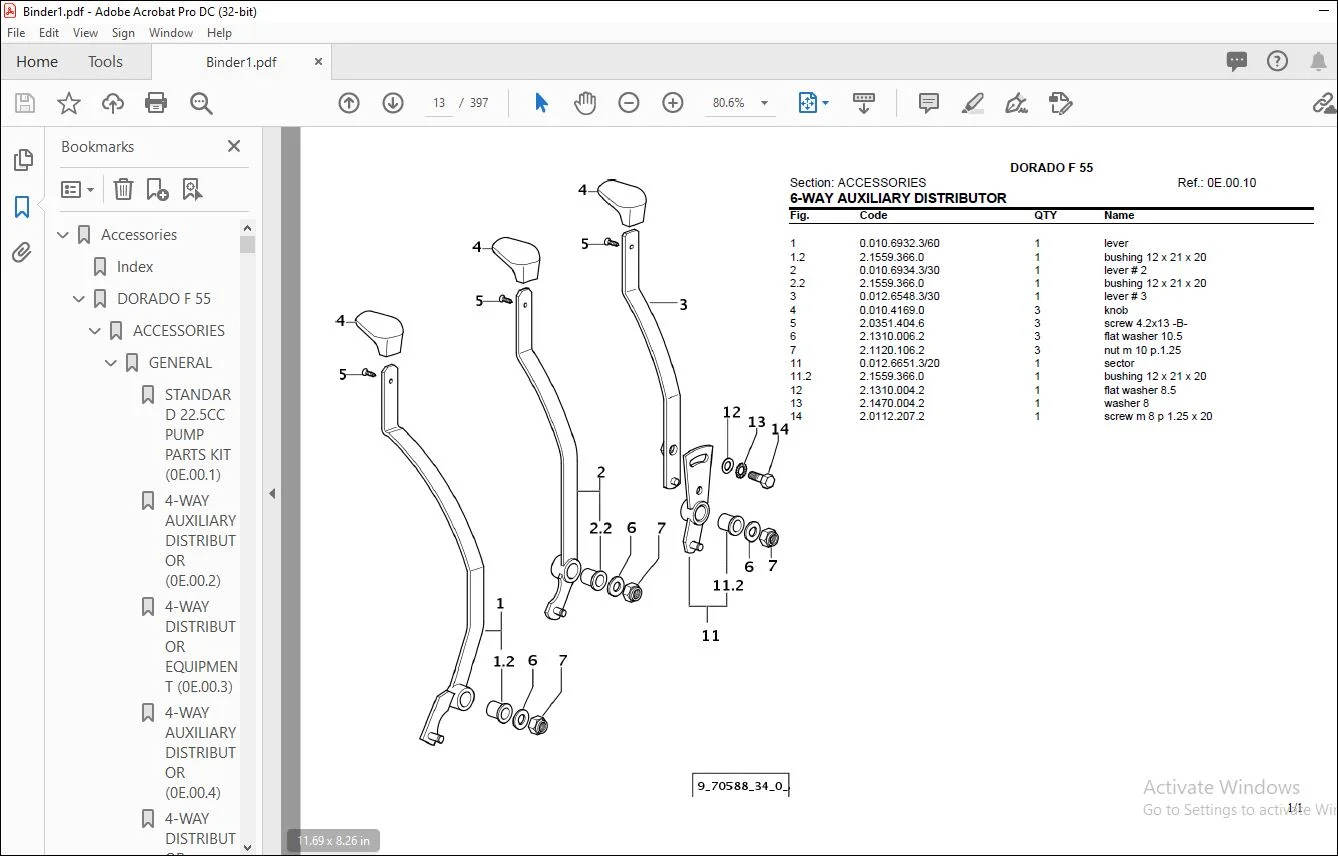Image resolution: width=1338 pixels, height=856 pixels.
Task: Click part code '0.010.6932.3/60'
Action: click(x=899, y=243)
